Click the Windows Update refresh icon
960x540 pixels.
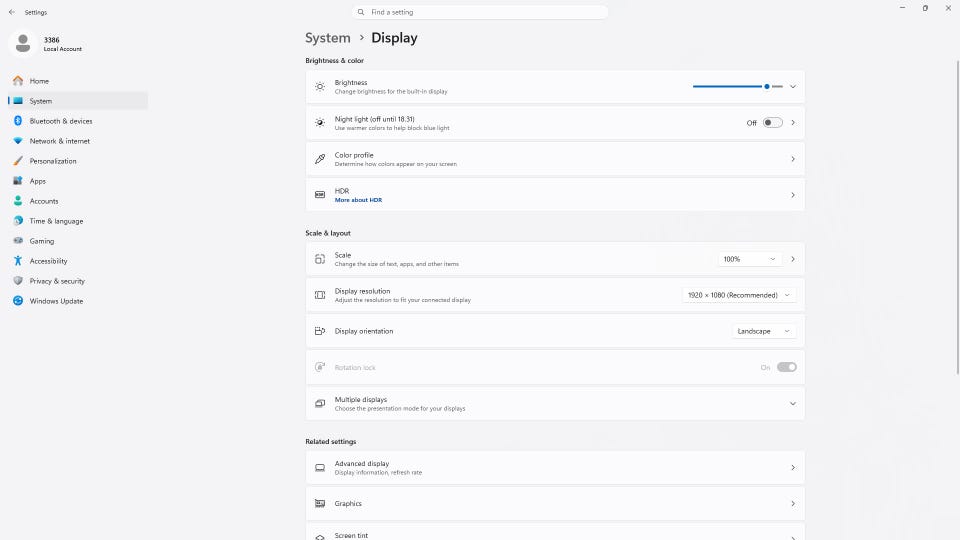click(x=18, y=301)
